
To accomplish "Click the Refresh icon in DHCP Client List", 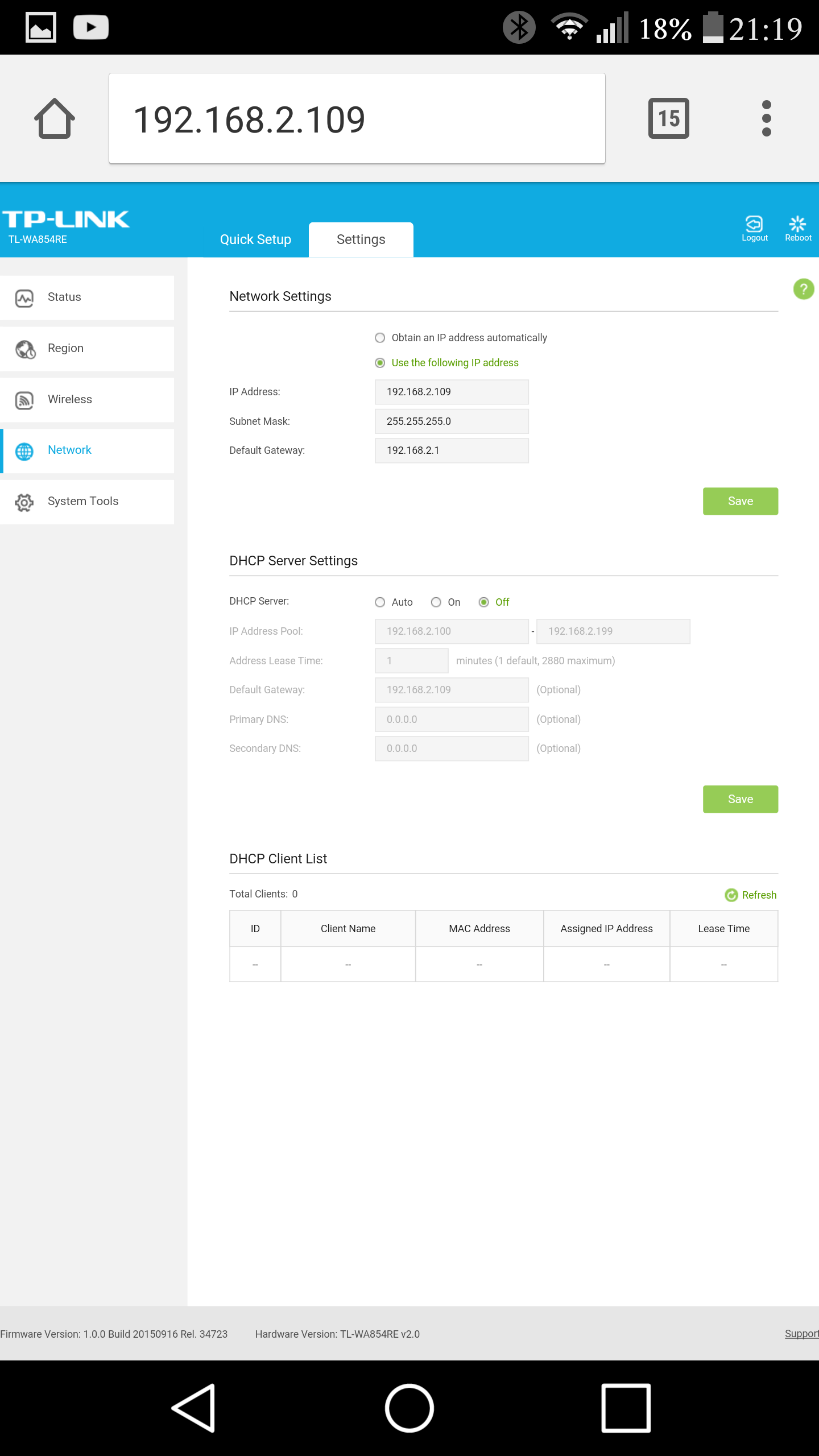I will pyautogui.click(x=731, y=895).
